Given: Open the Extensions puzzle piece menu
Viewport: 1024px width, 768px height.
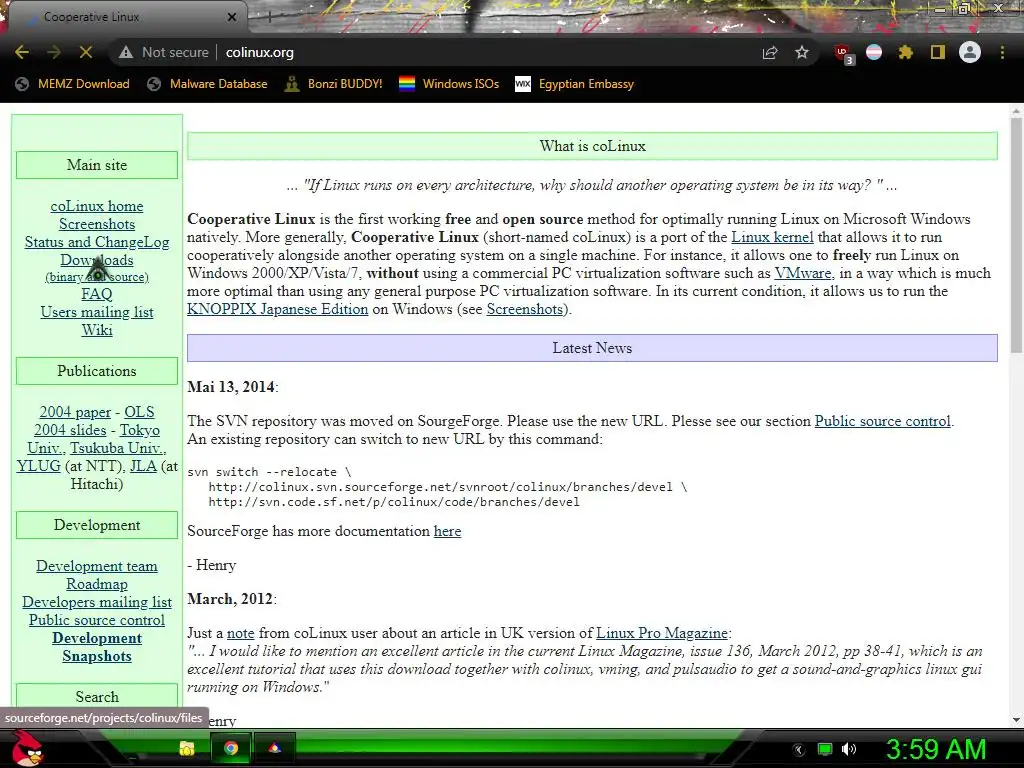Looking at the screenshot, I should pos(906,52).
